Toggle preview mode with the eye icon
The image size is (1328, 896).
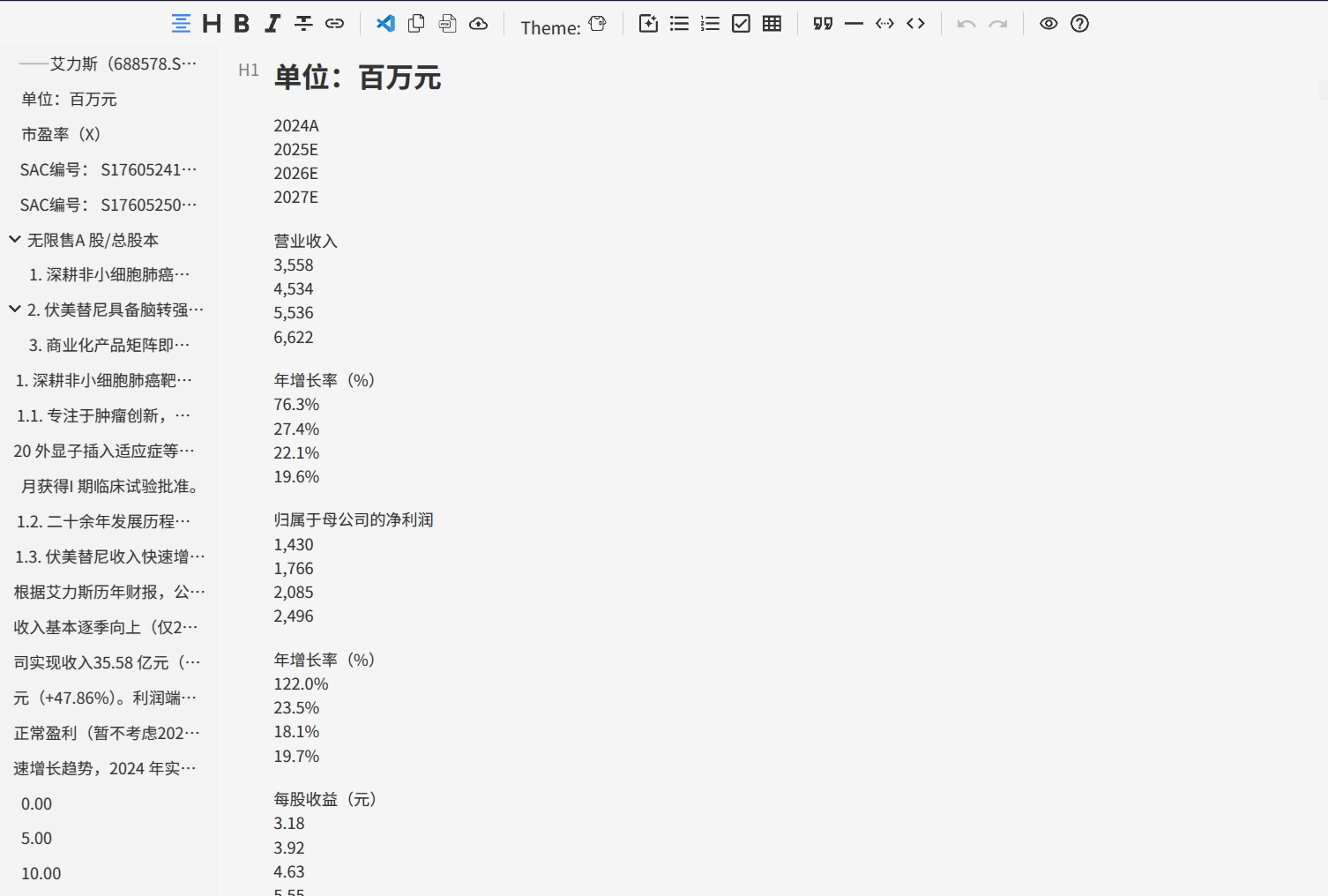[x=1048, y=24]
